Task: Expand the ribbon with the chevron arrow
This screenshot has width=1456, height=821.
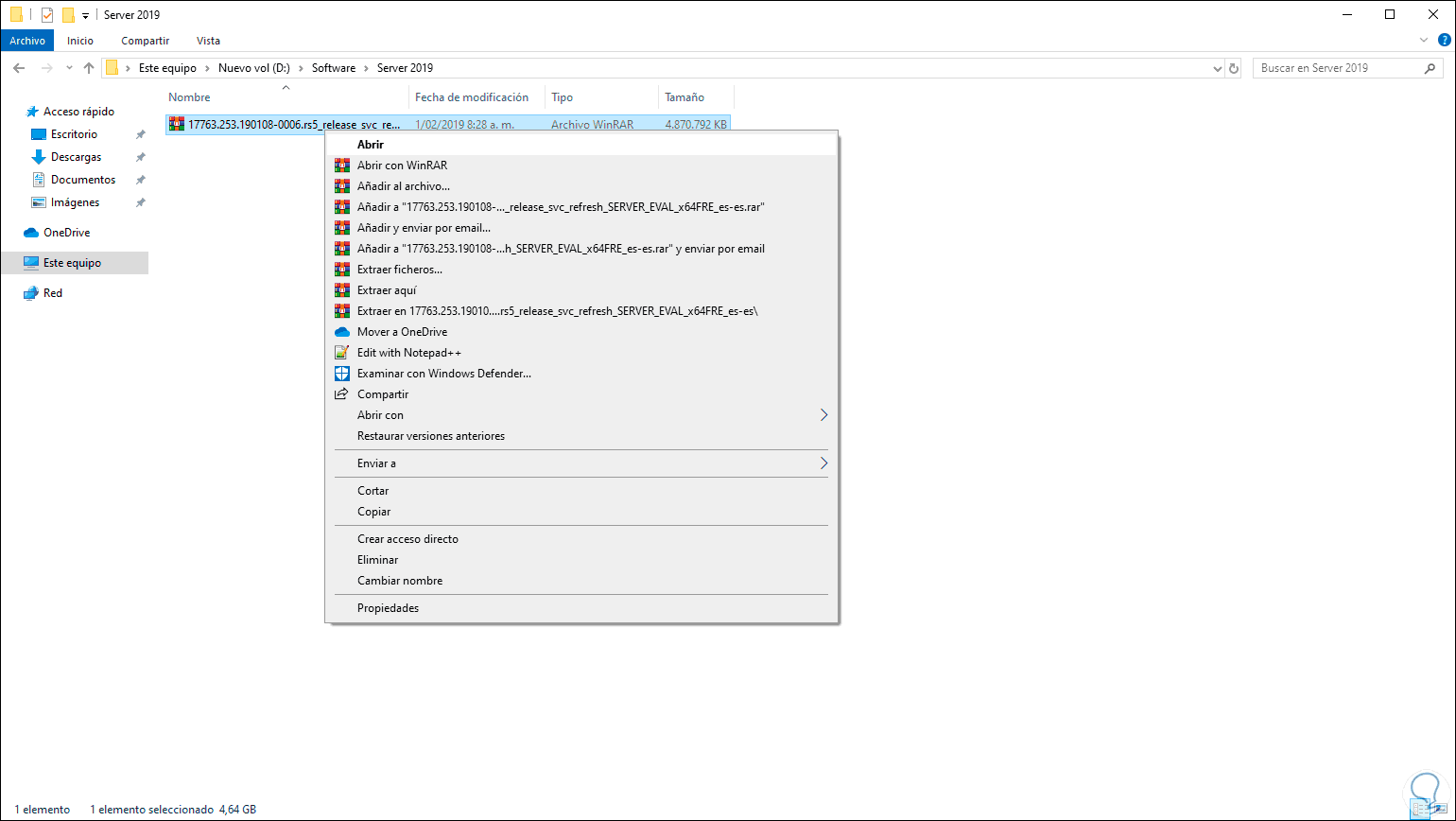Action: (x=1425, y=41)
